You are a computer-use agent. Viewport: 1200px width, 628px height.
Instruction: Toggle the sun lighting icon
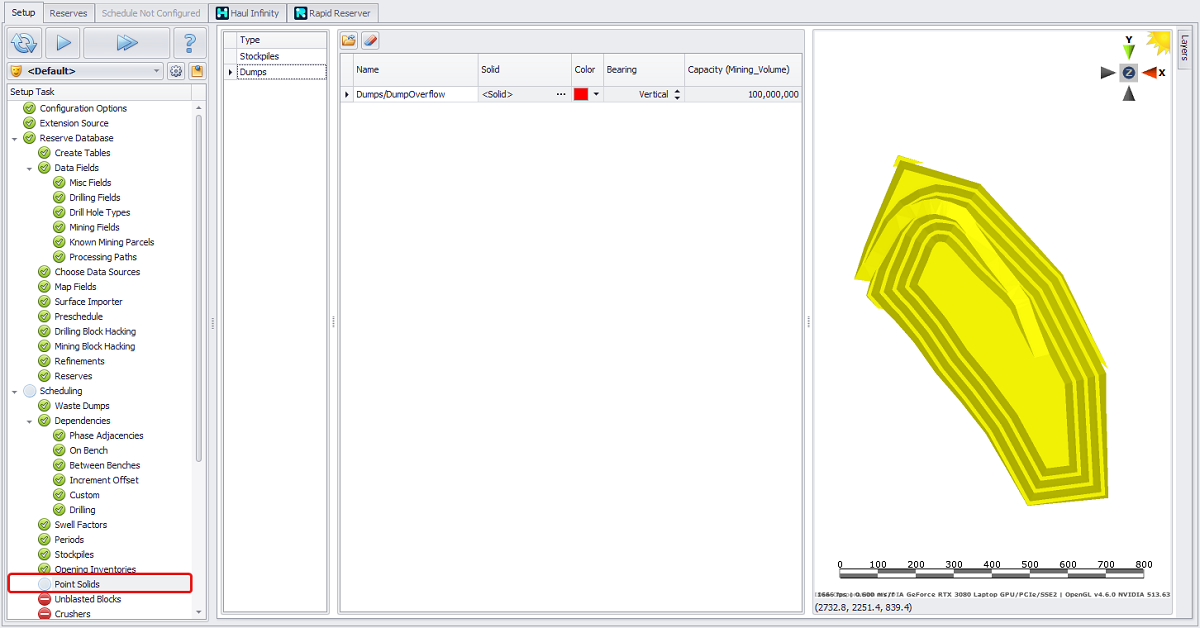coord(1159,42)
